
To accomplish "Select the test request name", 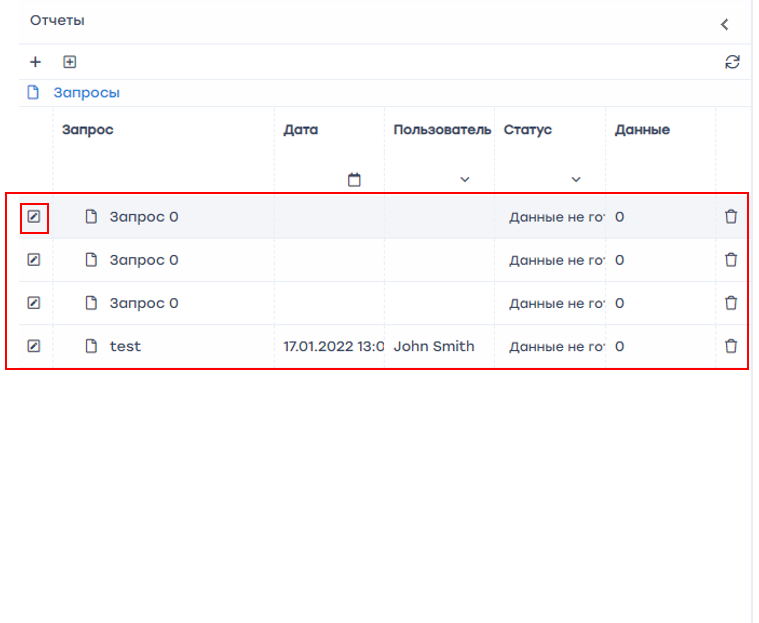I will (x=125, y=346).
